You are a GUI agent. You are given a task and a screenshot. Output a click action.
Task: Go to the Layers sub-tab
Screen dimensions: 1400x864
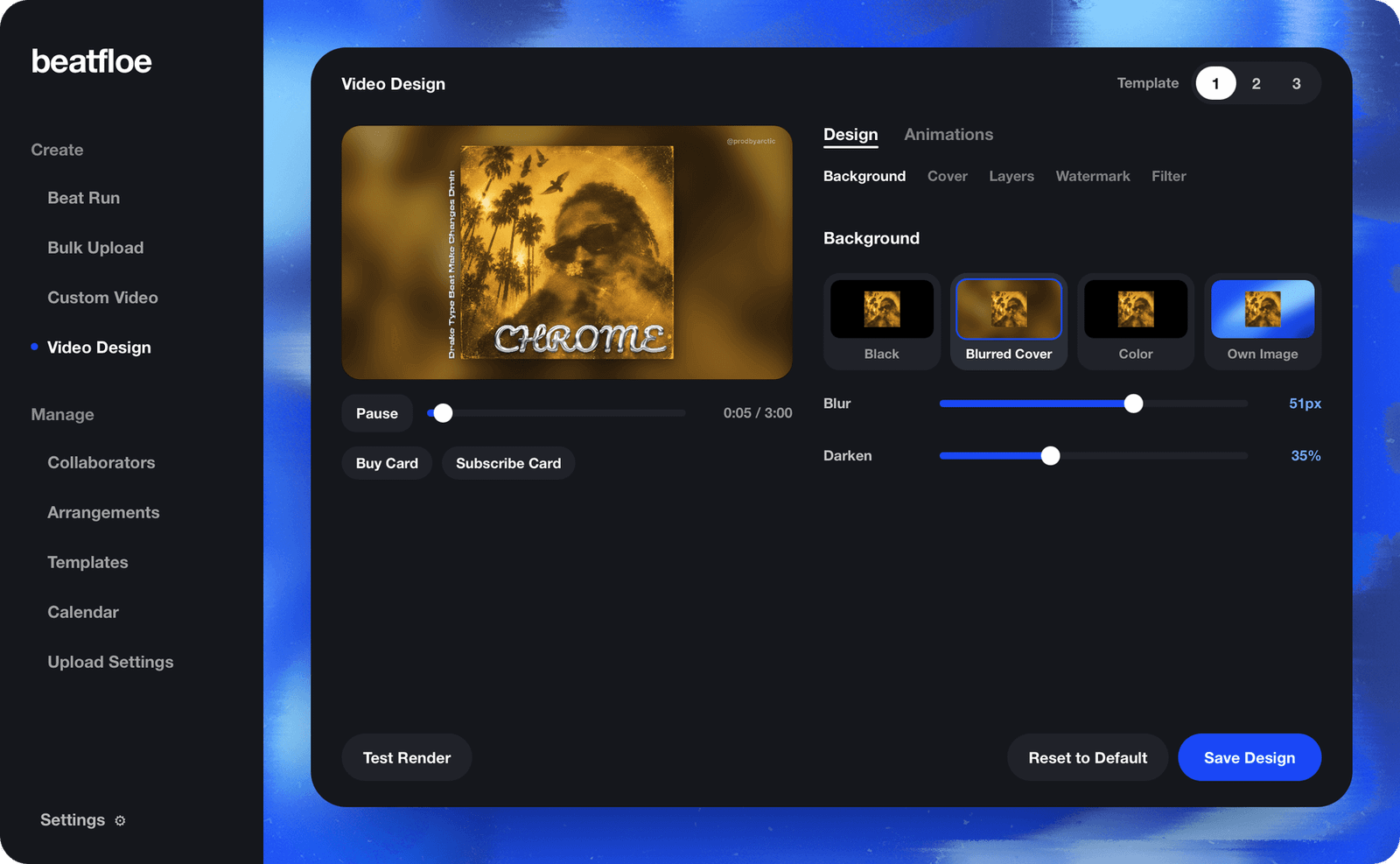(x=1011, y=176)
